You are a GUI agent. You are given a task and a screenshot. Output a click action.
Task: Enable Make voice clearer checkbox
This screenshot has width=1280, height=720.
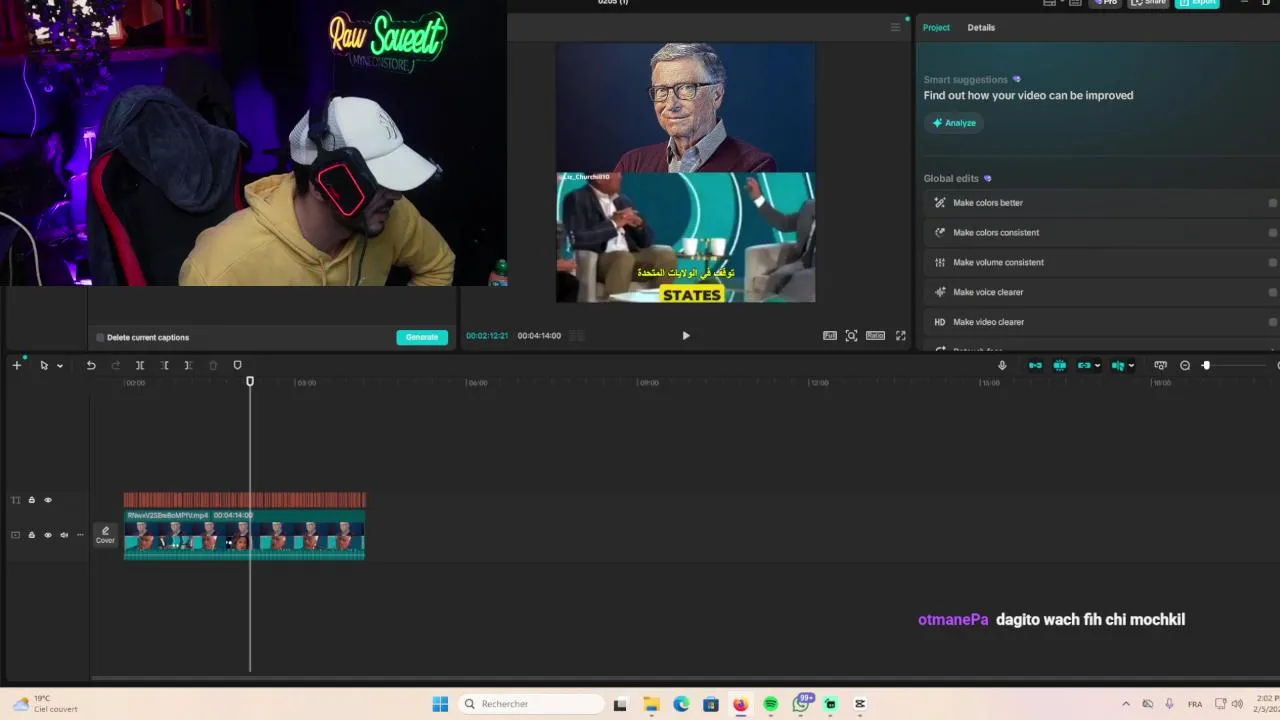(x=1272, y=293)
